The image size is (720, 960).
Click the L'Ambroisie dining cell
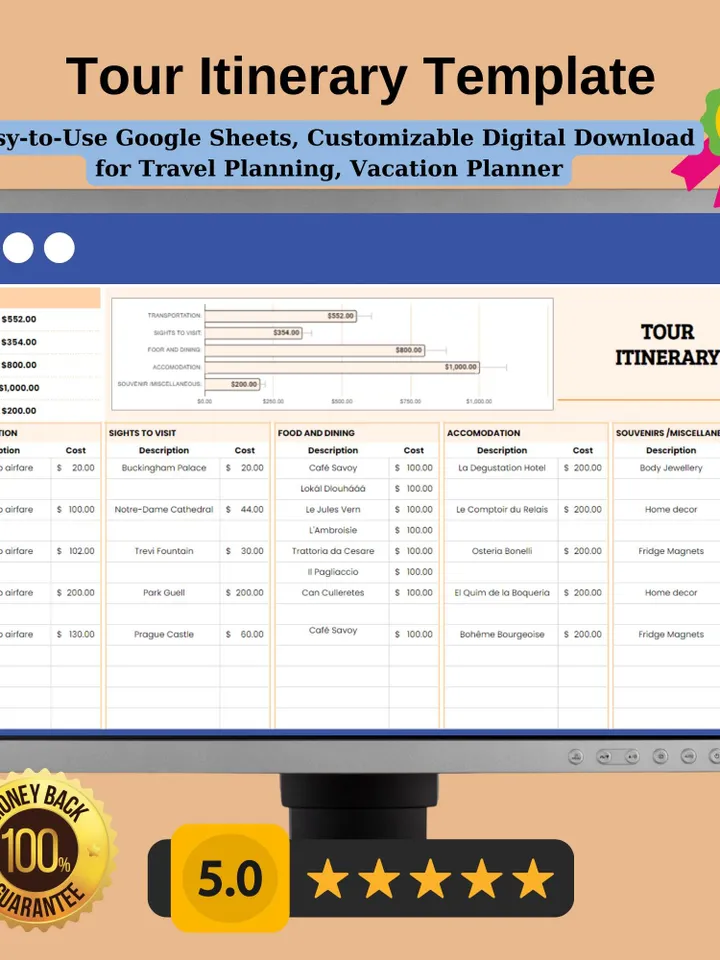[332, 530]
